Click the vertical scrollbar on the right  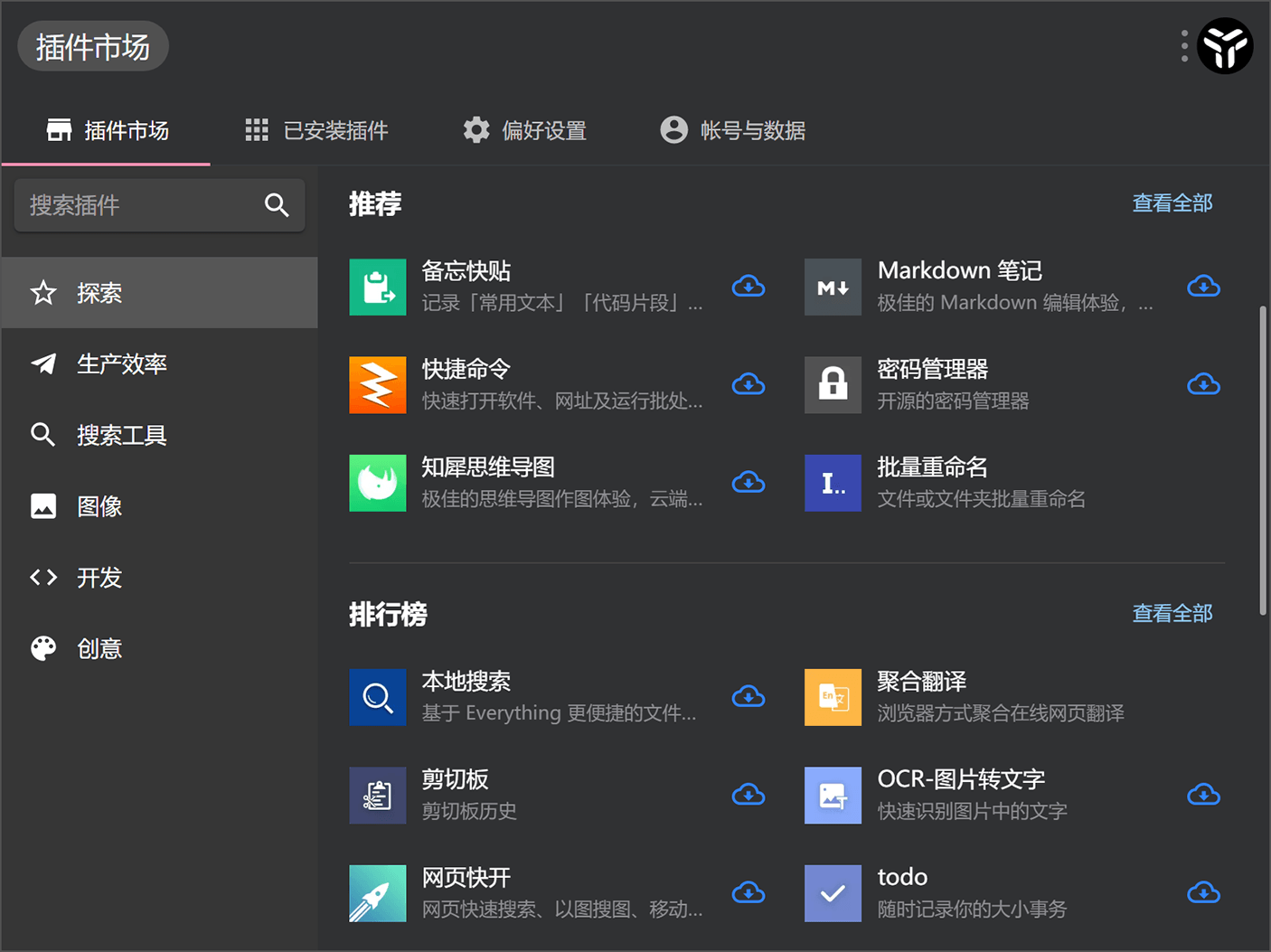[x=1263, y=461]
